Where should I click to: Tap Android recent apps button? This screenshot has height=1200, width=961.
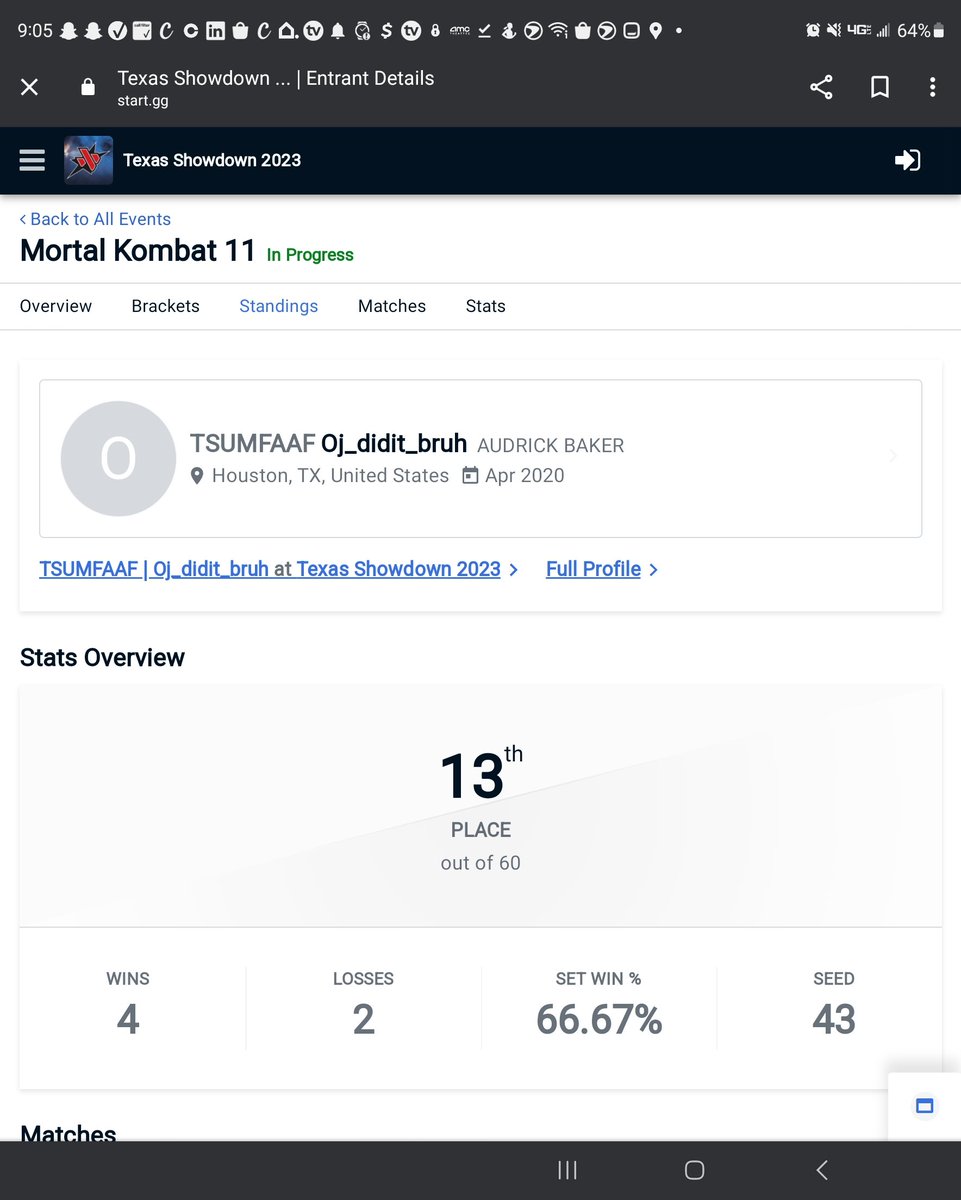pos(567,1170)
